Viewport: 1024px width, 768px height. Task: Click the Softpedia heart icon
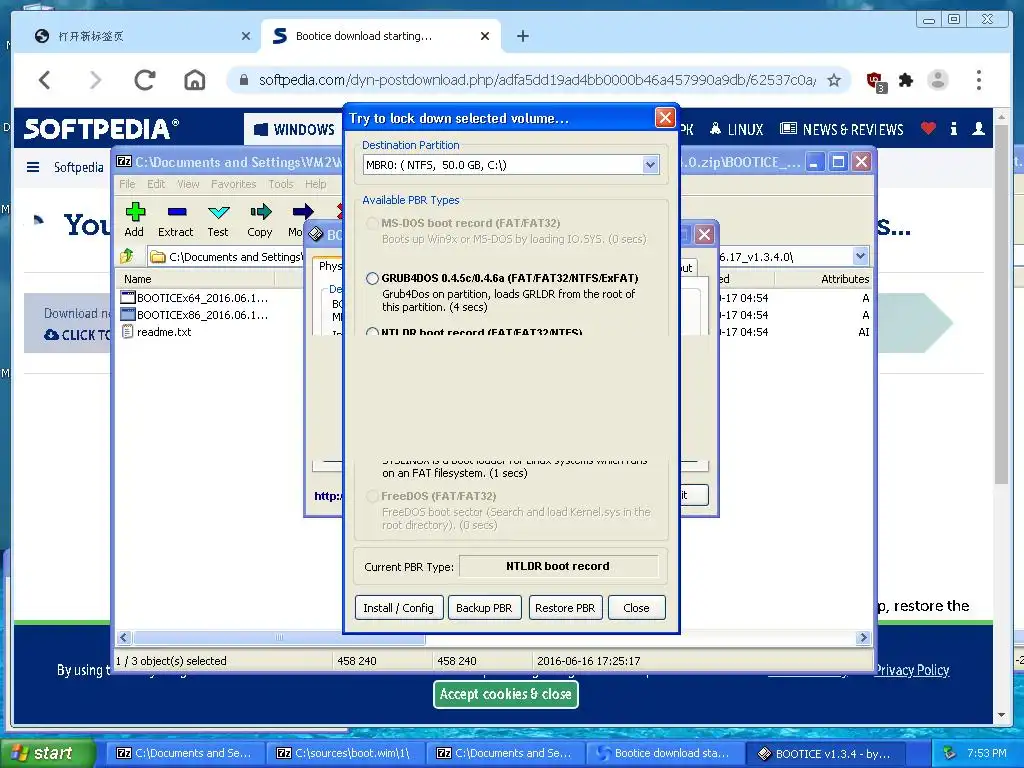(928, 128)
